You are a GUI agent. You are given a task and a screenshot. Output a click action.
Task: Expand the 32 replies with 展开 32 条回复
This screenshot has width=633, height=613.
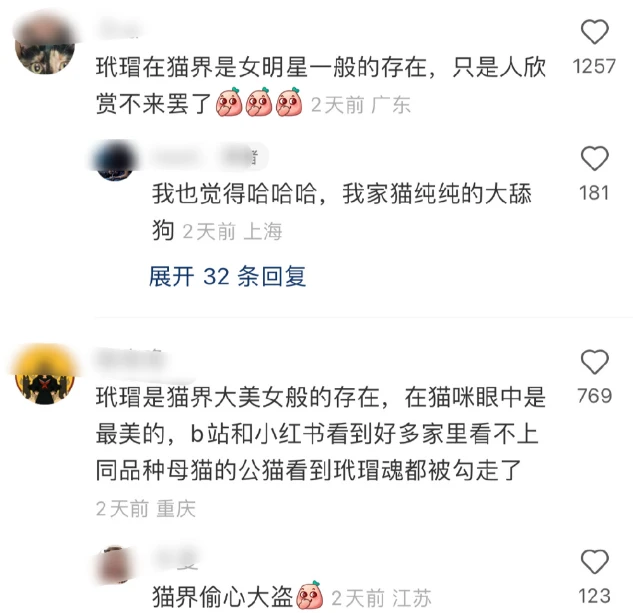227,277
